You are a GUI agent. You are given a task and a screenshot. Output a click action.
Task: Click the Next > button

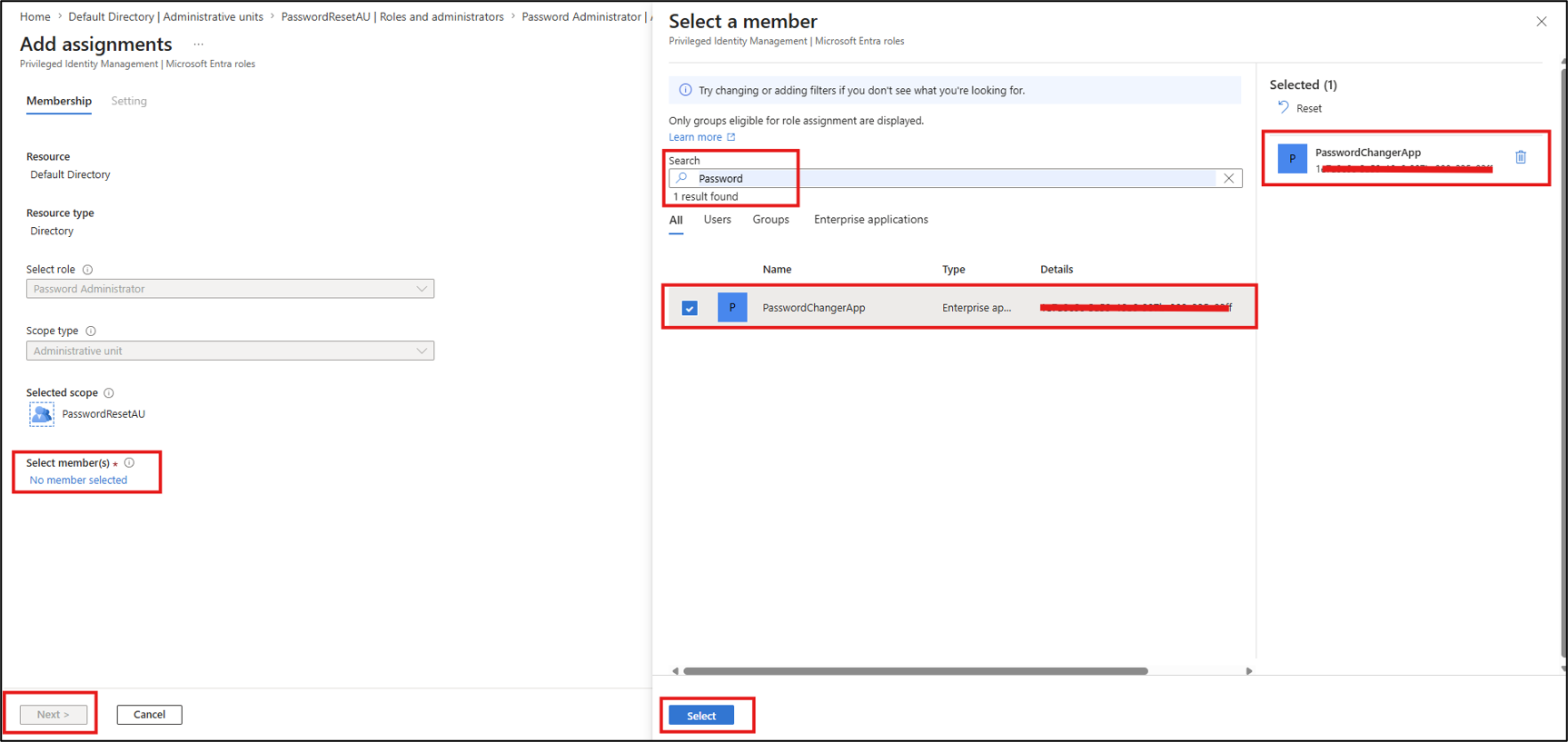(54, 715)
